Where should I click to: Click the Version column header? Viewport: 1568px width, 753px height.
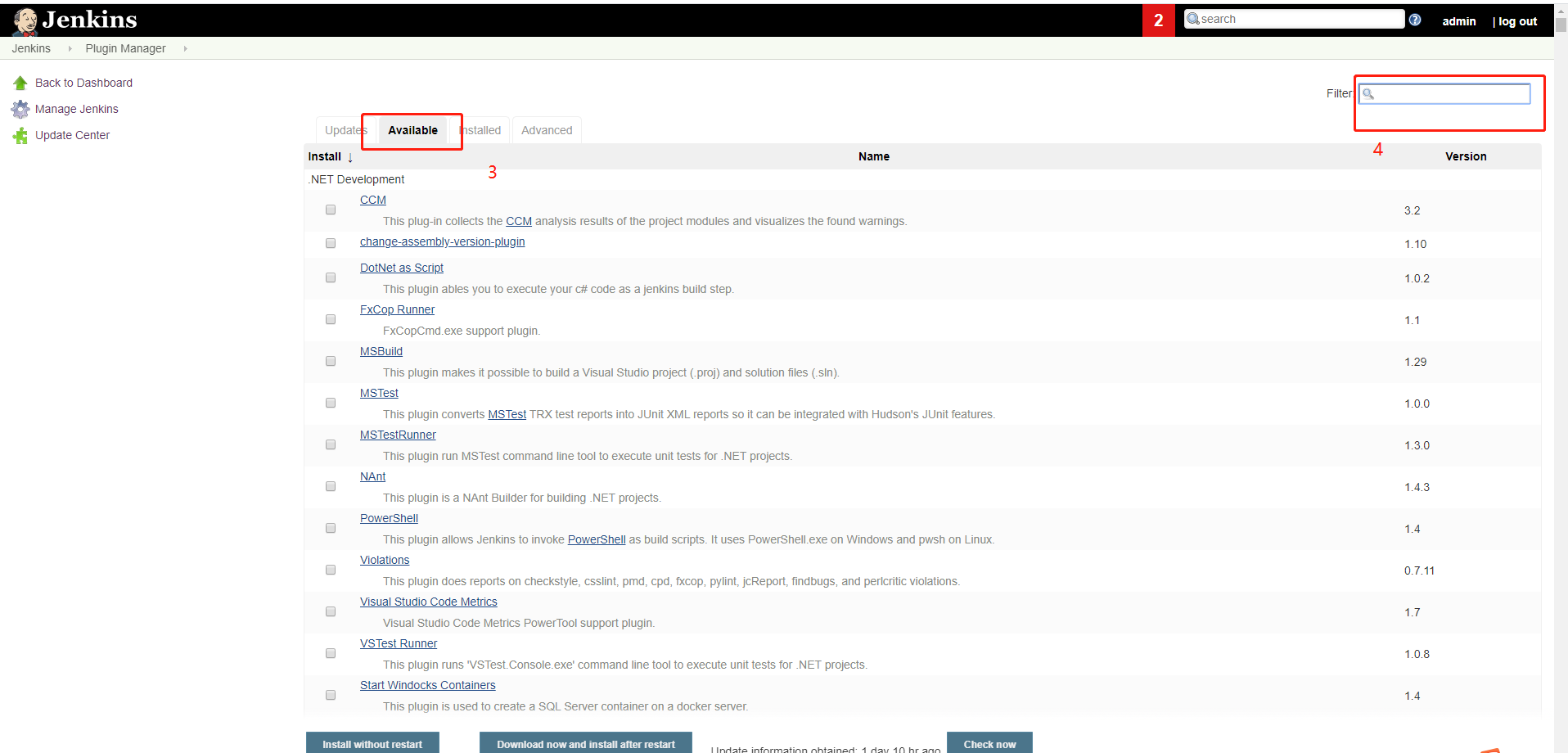(x=1466, y=156)
